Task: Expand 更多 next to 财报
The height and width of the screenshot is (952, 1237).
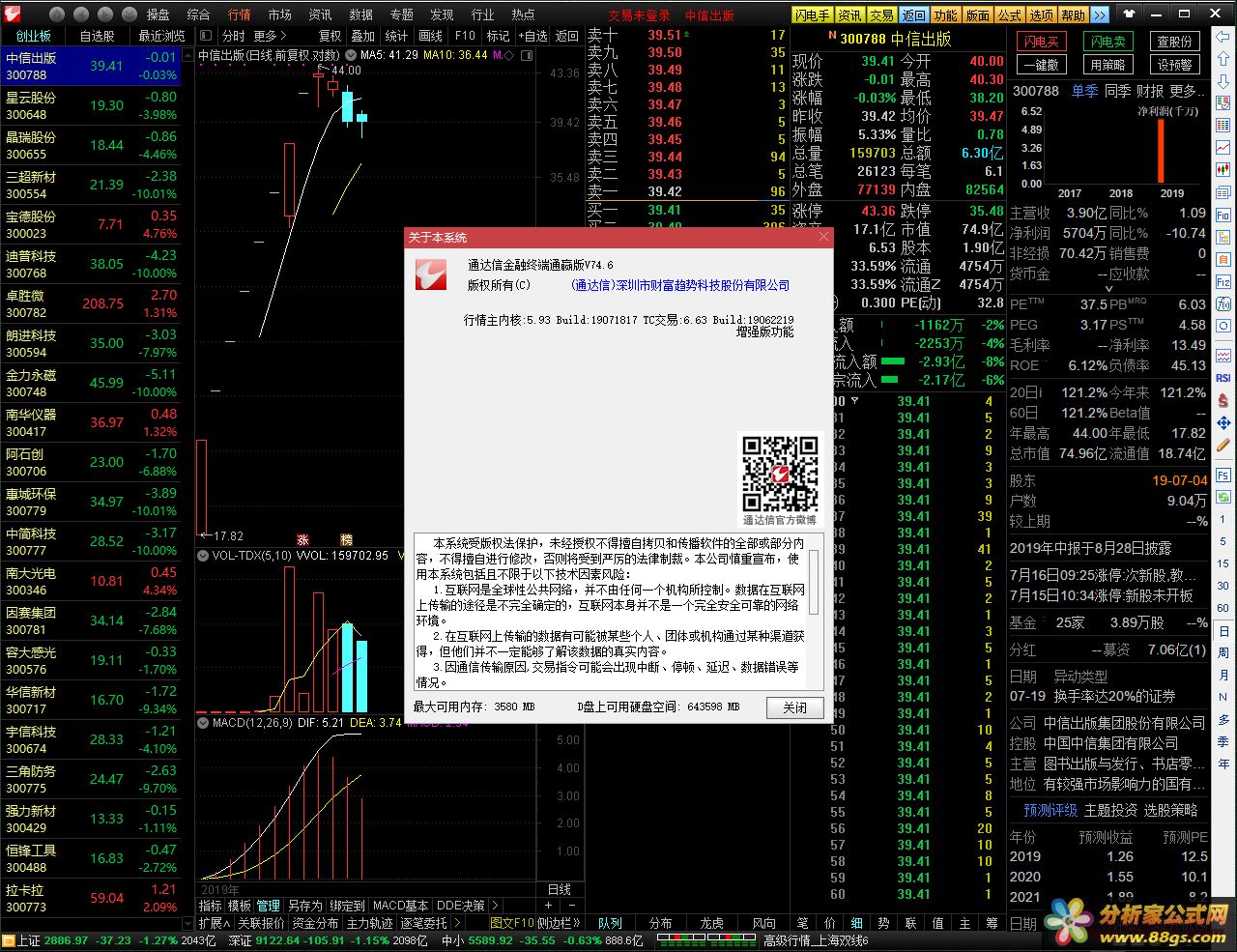Action: click(1187, 91)
